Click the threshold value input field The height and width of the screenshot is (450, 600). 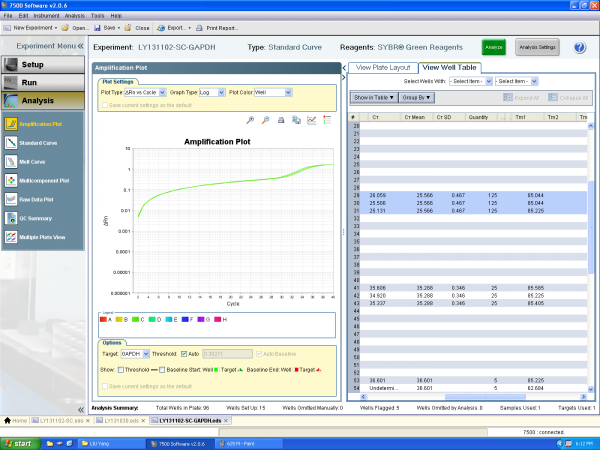[x=227, y=354]
